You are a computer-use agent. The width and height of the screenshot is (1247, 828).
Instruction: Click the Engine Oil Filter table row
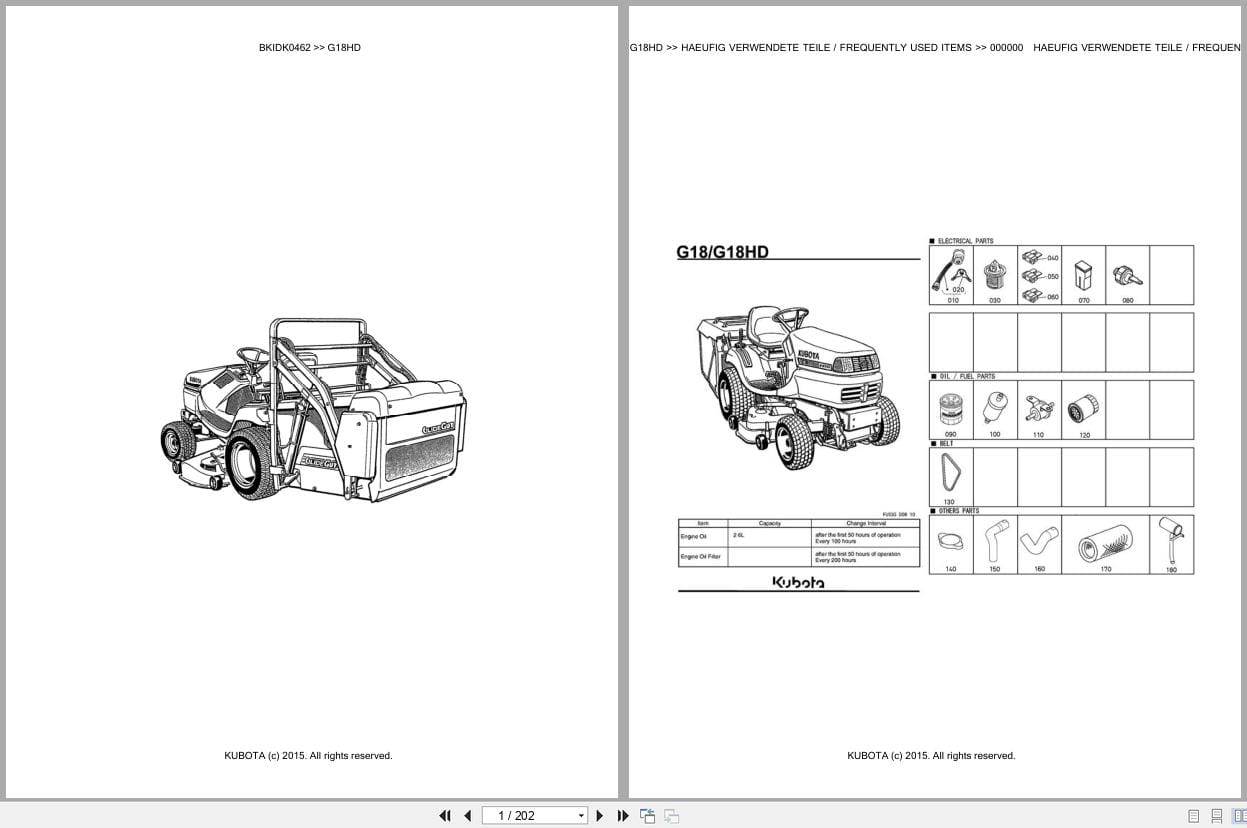pos(799,557)
